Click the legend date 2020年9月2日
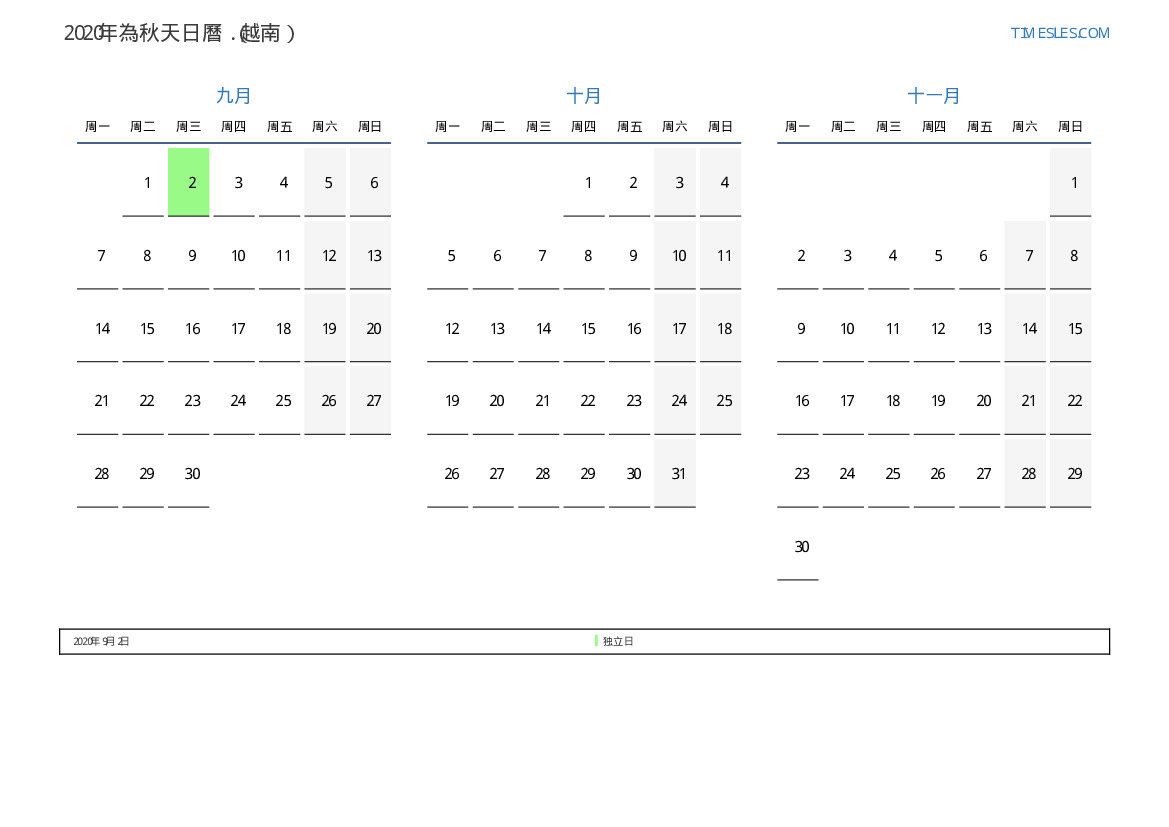1169x827 pixels. (x=101, y=641)
